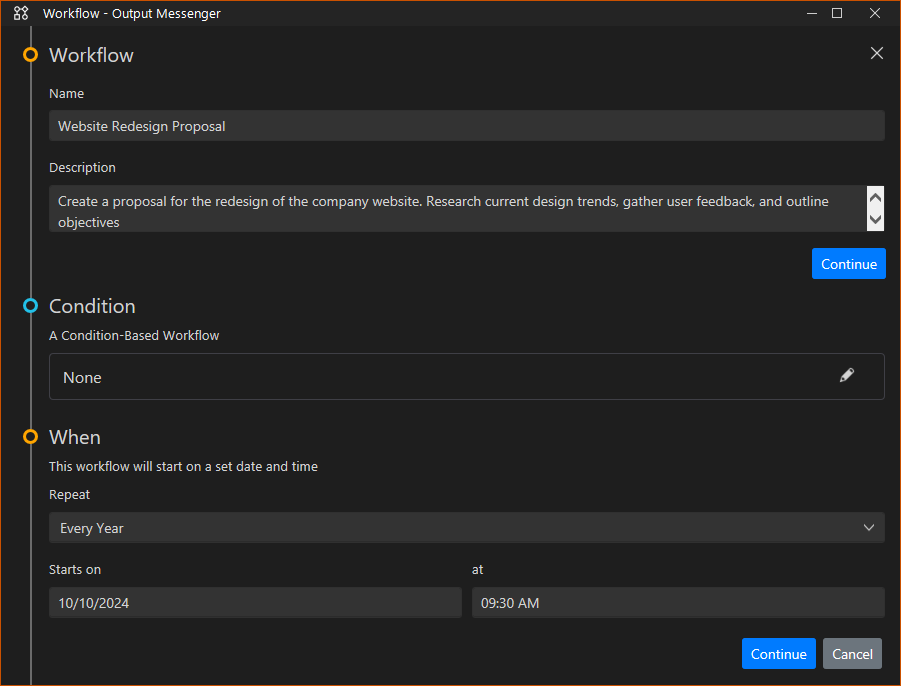Click the 'Starts on' label
Viewport: 901px width, 686px height.
75,569
